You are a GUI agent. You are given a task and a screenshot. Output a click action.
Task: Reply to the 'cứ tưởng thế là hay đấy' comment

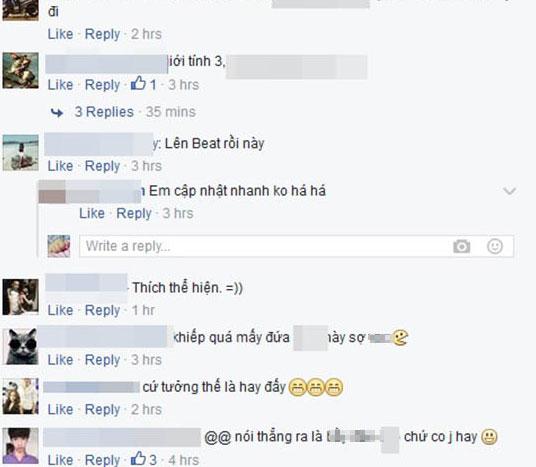[x=102, y=409]
